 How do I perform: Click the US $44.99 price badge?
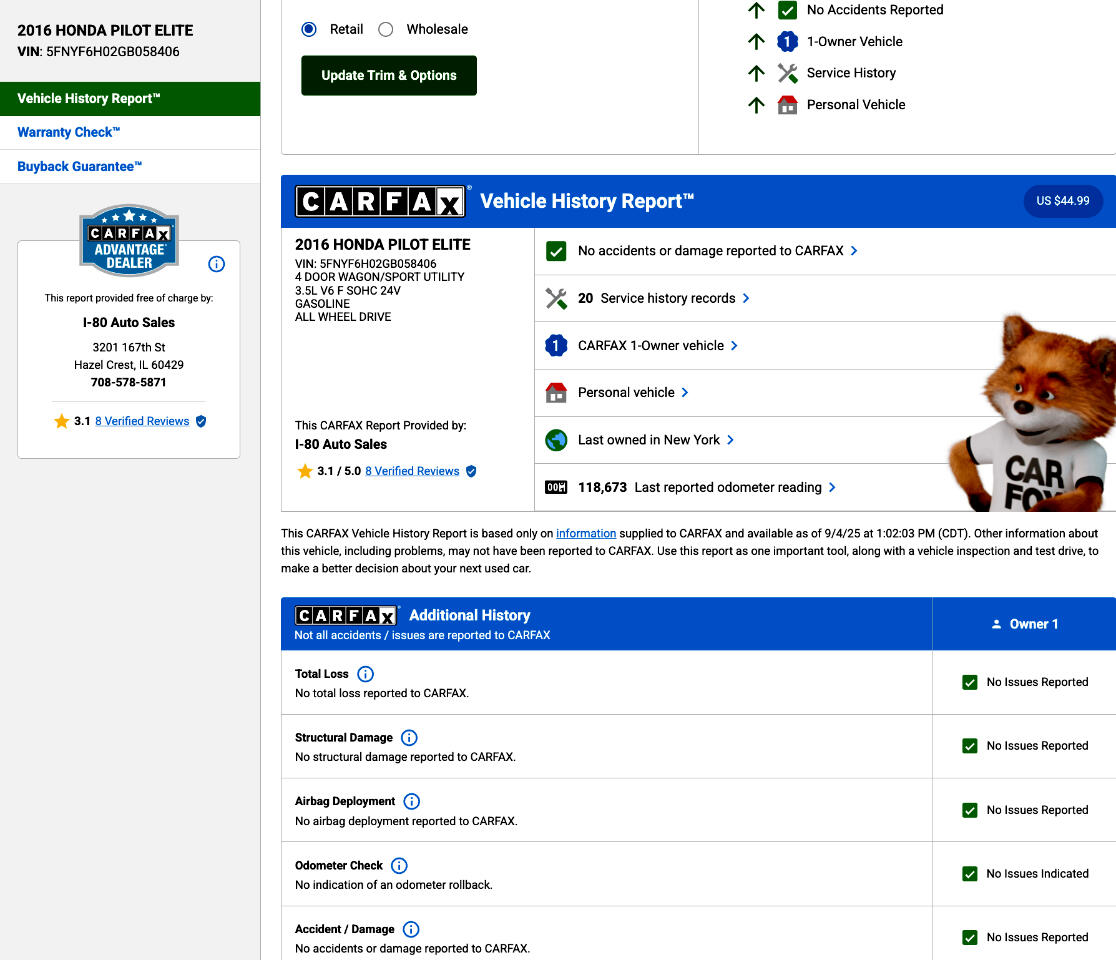pyautogui.click(x=1062, y=201)
